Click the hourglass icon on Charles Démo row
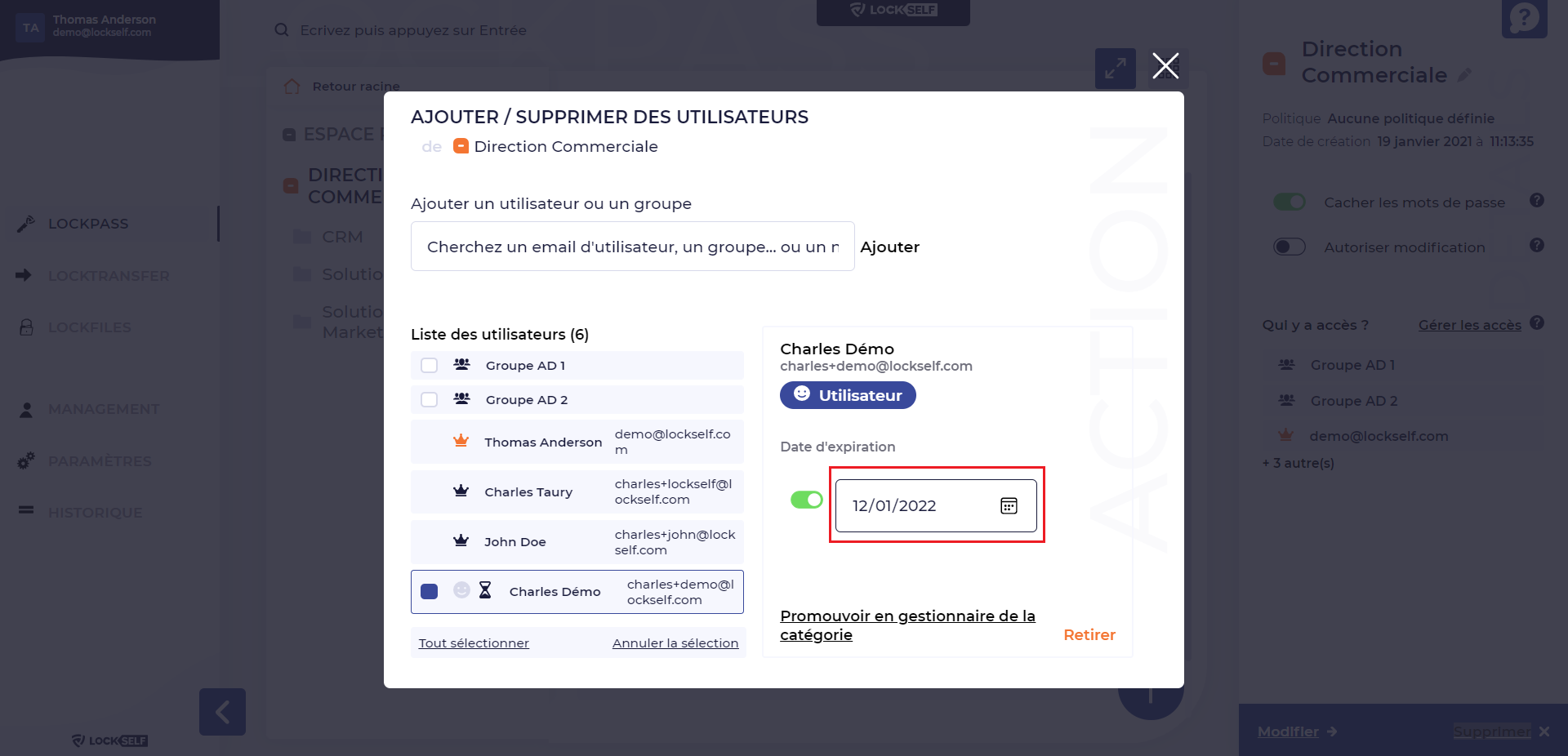 (x=485, y=590)
